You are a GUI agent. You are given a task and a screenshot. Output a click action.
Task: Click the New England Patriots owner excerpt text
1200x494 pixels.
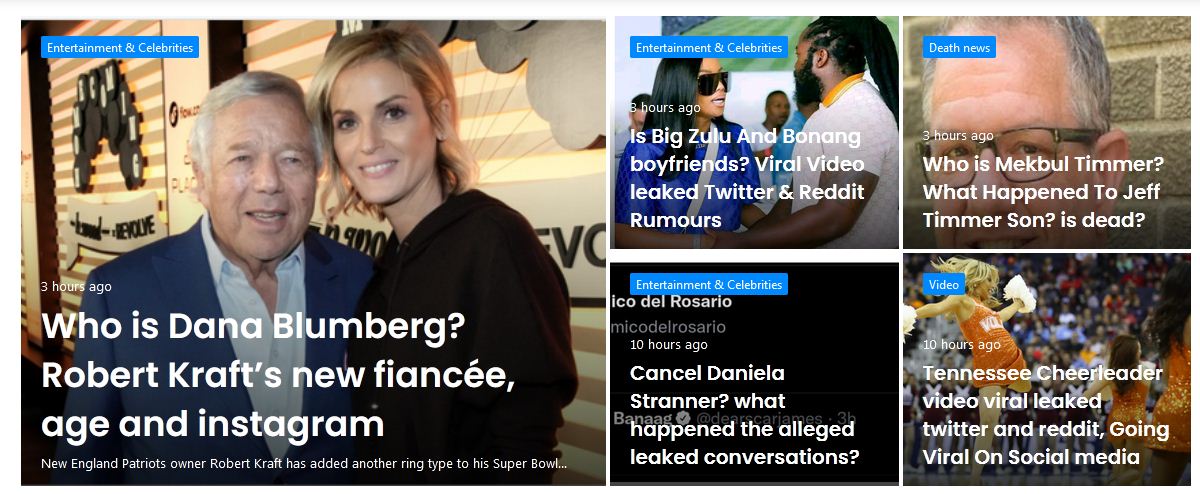pos(305,464)
